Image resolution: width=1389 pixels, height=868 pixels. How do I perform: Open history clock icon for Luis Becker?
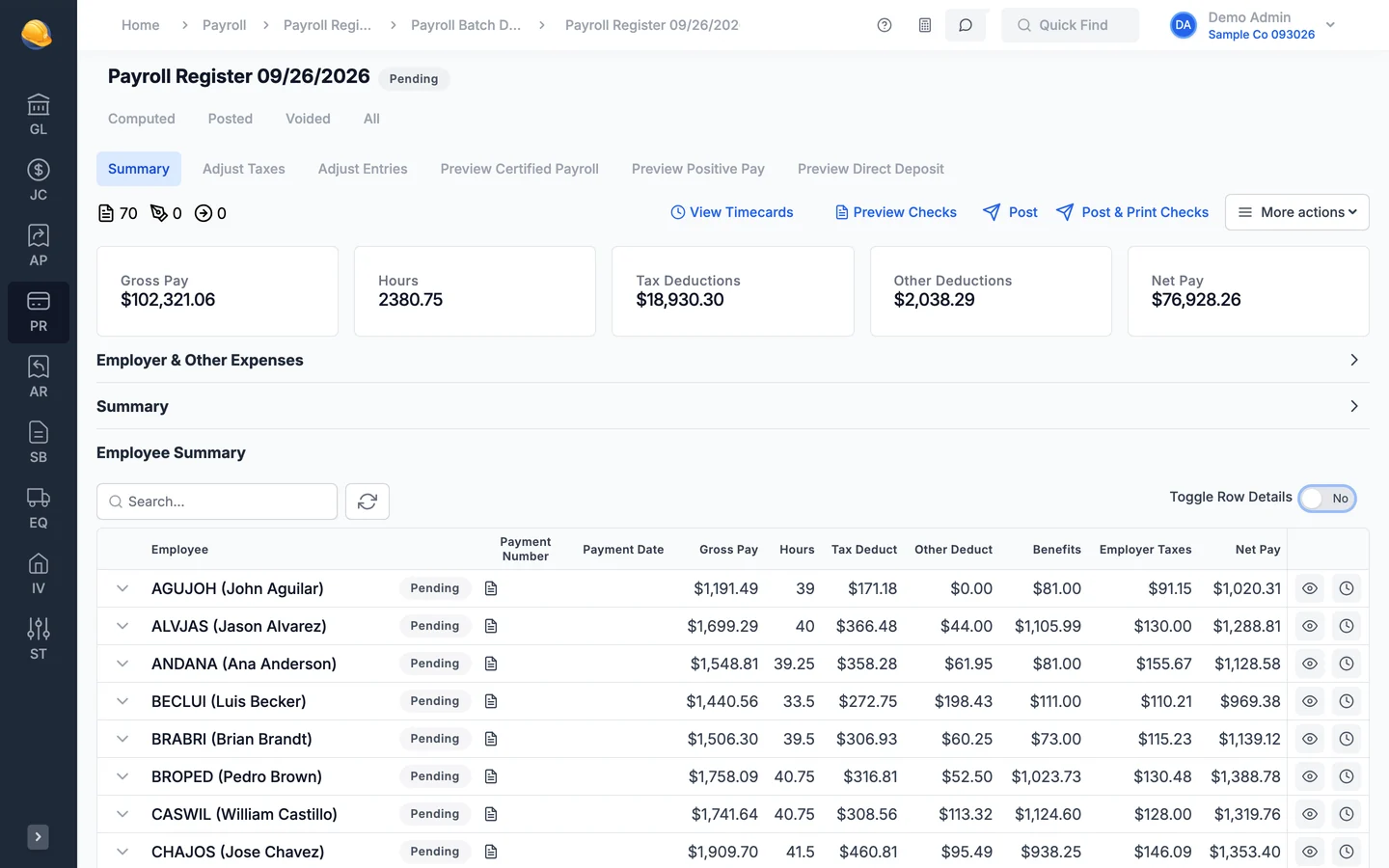click(x=1347, y=701)
